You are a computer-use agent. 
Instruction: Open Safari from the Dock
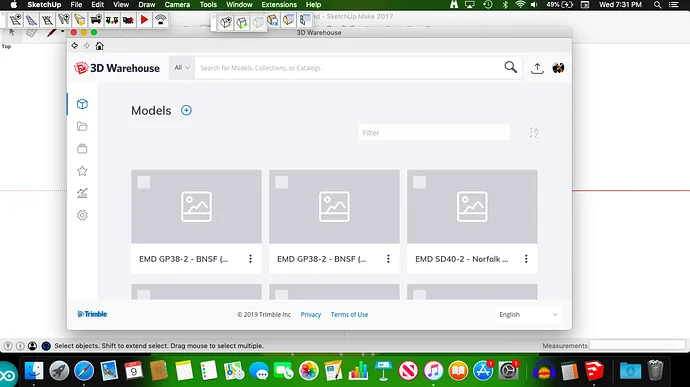point(84,371)
